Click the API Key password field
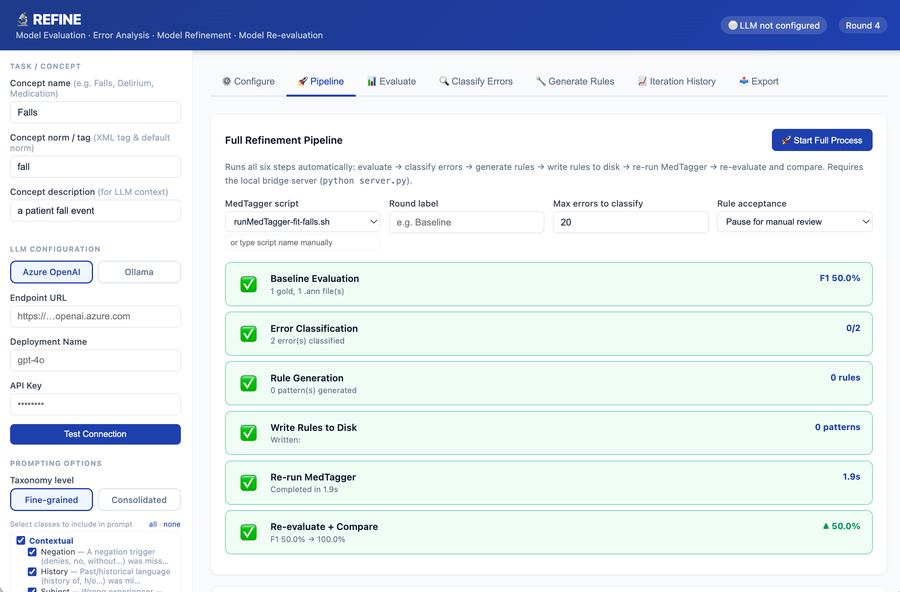Image resolution: width=900 pixels, height=592 pixels. pyautogui.click(x=95, y=404)
